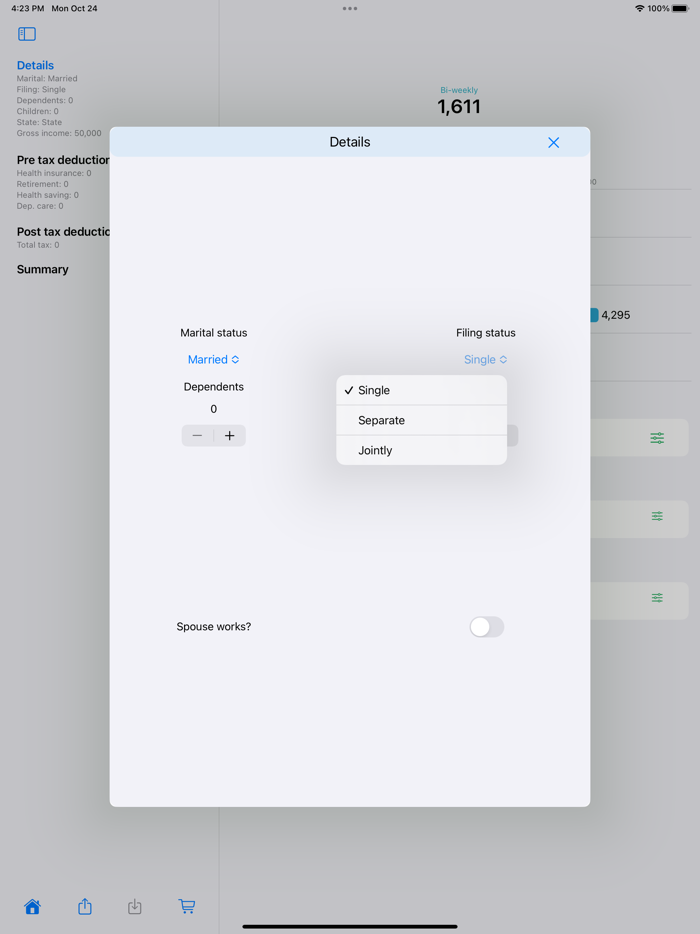Open the Summary section in sidebar
This screenshot has width=700, height=934.
(42, 269)
